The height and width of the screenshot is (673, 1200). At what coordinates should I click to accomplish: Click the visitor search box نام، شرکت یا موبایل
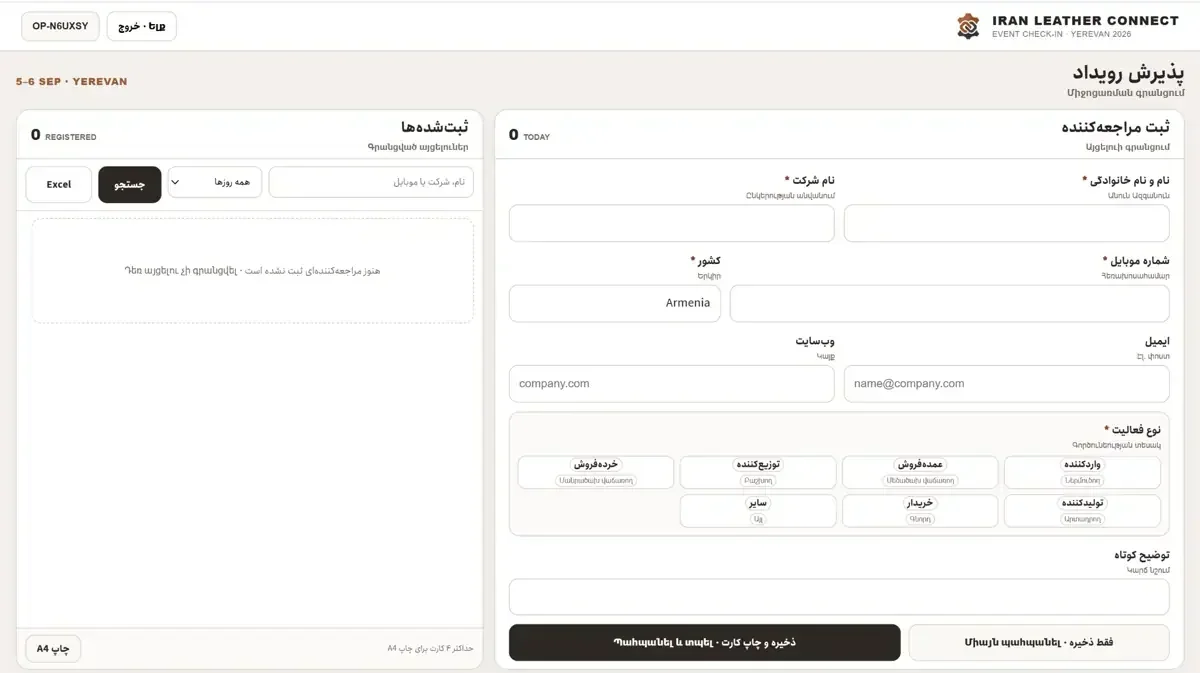click(x=371, y=182)
